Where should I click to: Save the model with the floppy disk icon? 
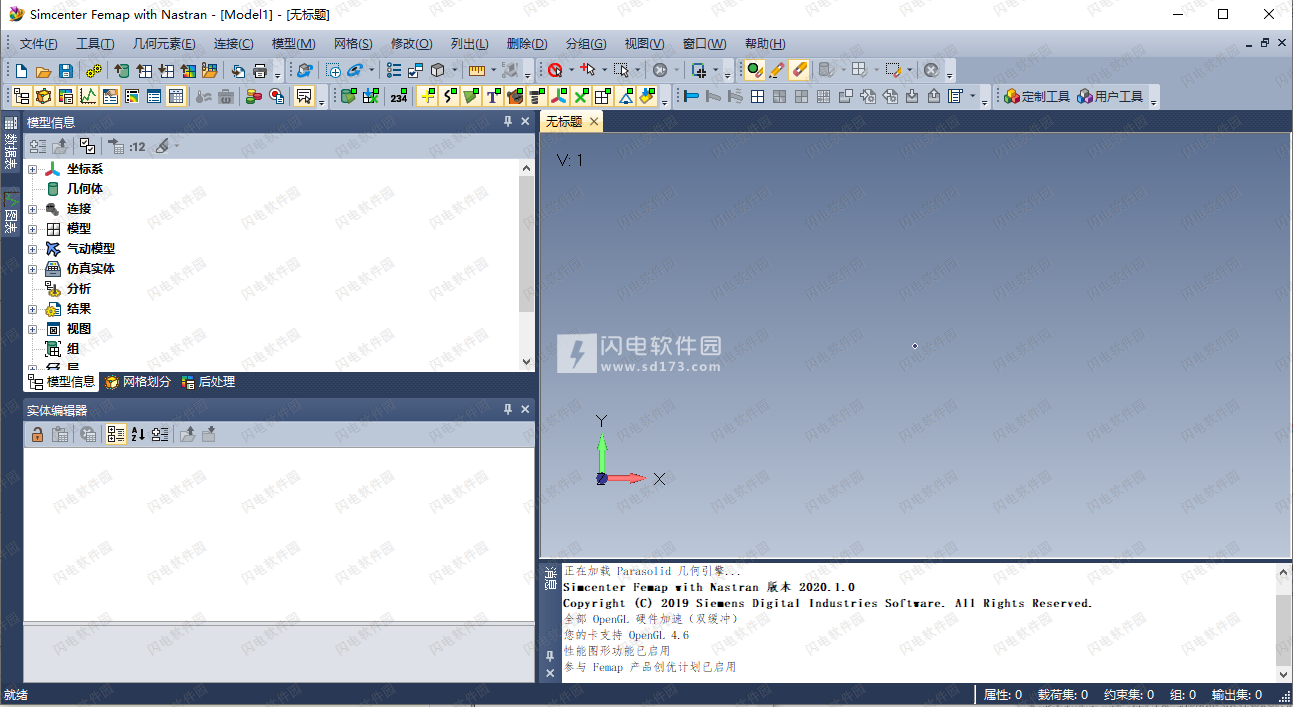(x=65, y=71)
